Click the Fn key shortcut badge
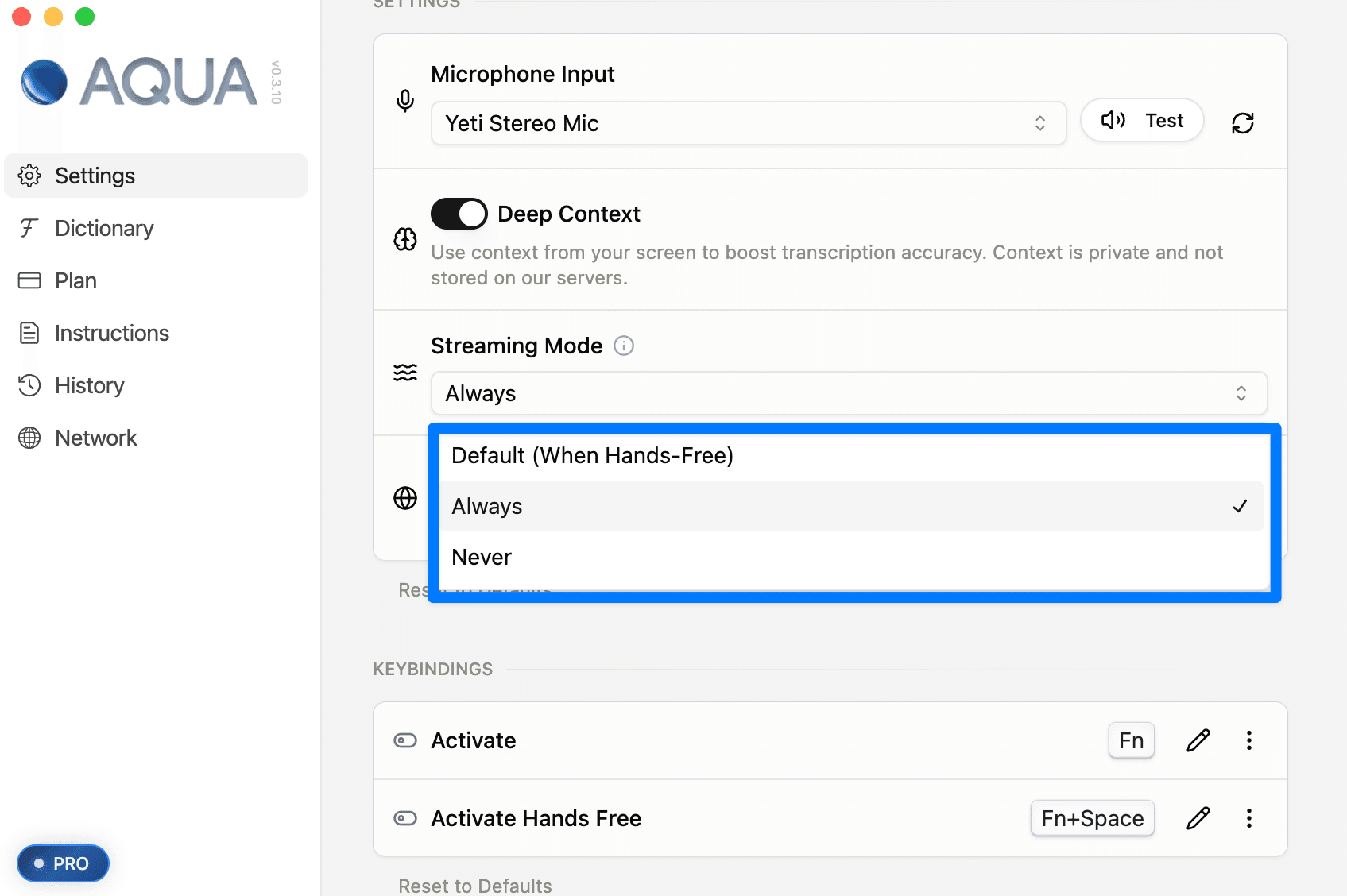 [1131, 740]
